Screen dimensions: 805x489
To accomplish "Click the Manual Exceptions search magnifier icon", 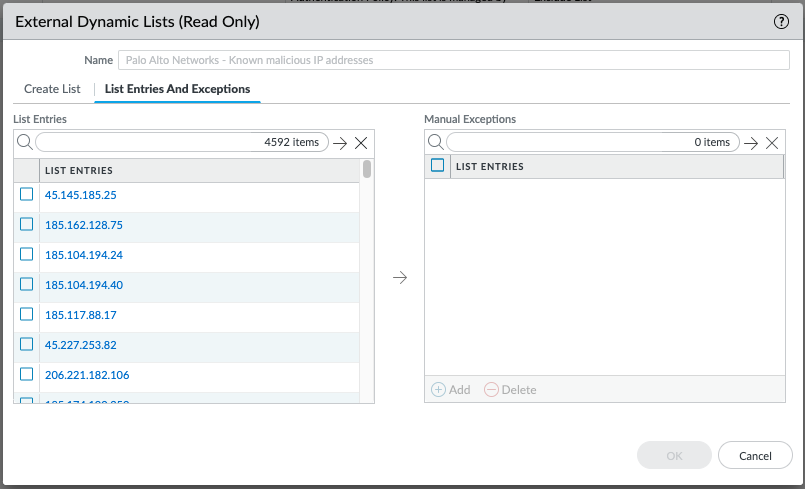I will pos(435,142).
